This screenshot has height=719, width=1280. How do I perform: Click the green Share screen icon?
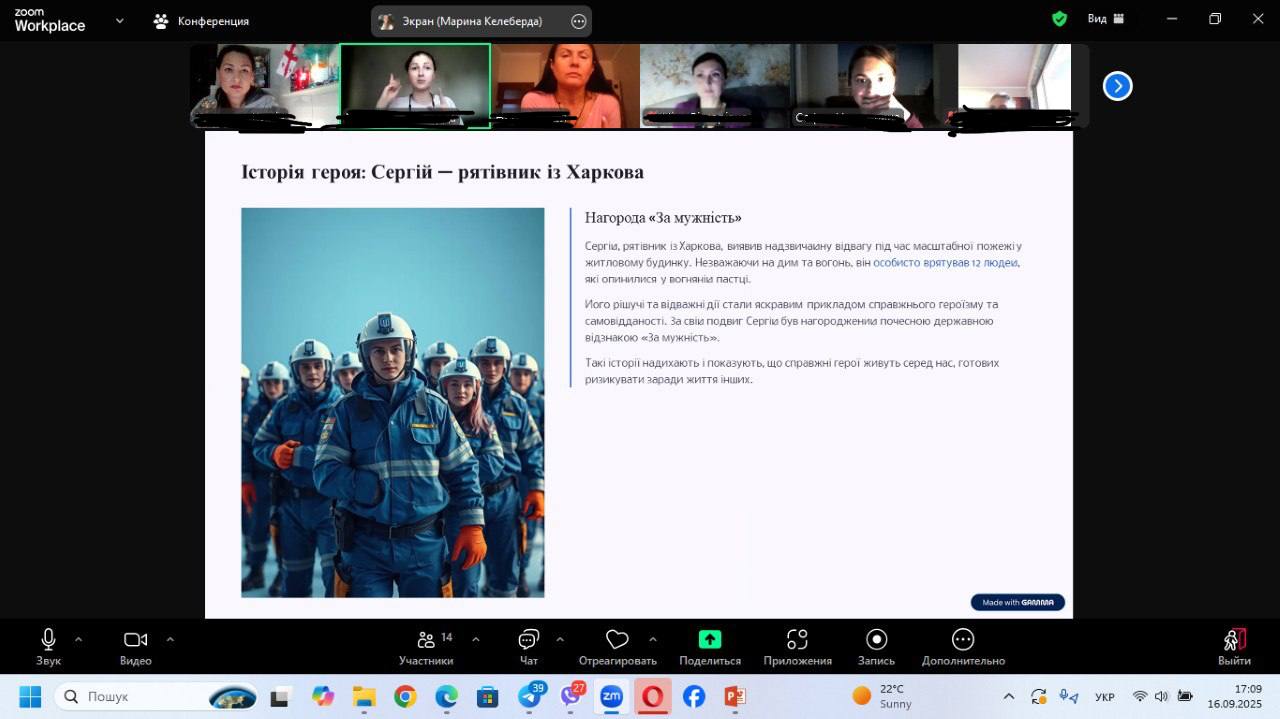709,640
